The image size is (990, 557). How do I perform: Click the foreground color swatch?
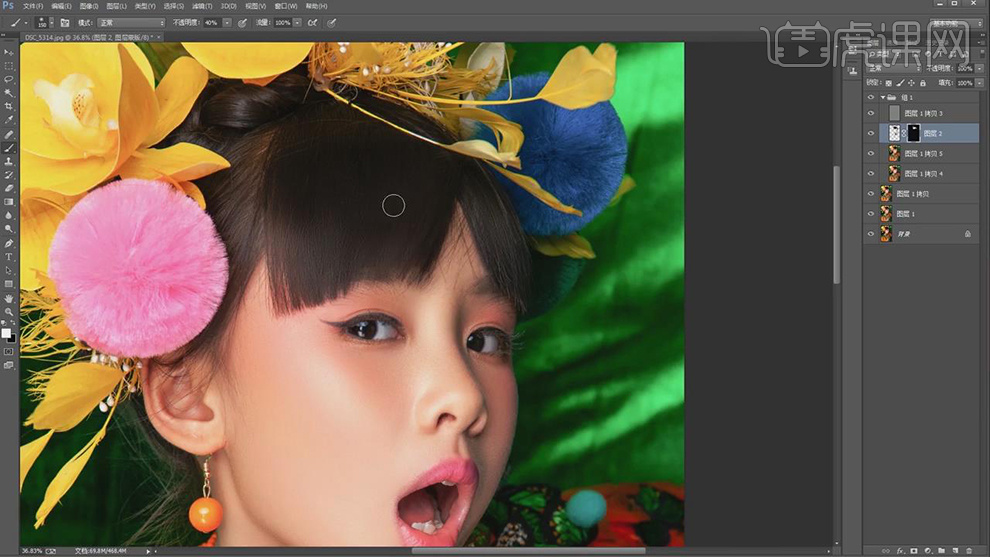click(6, 333)
